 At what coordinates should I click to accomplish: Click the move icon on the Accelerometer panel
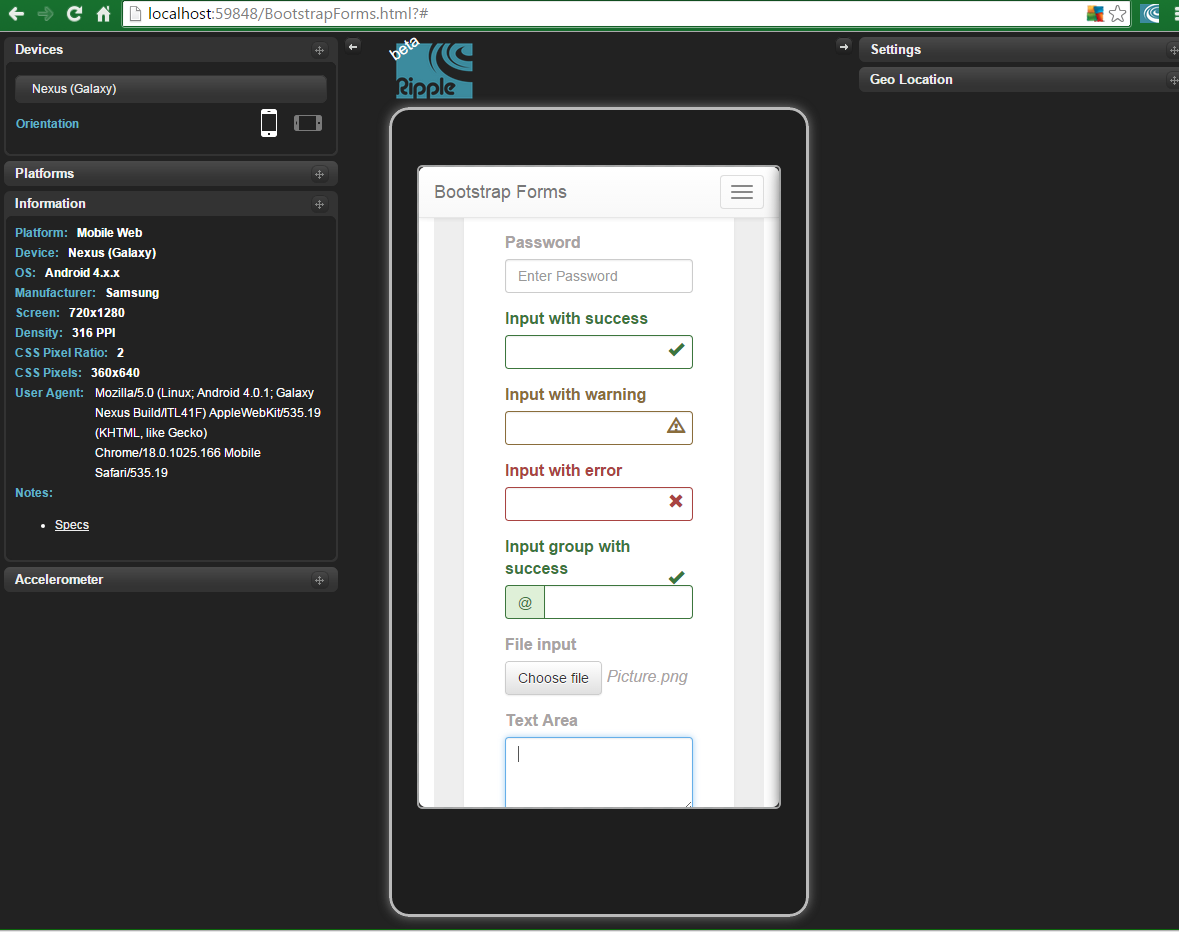(x=319, y=579)
